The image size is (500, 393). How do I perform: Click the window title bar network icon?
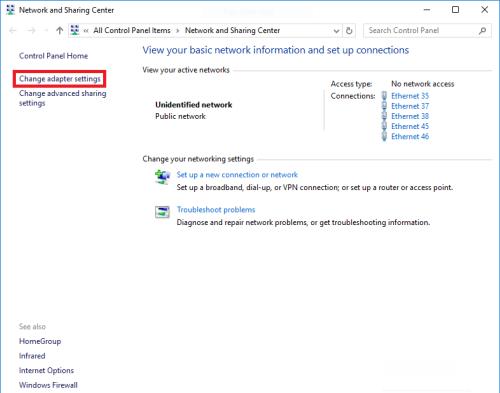coord(10,10)
